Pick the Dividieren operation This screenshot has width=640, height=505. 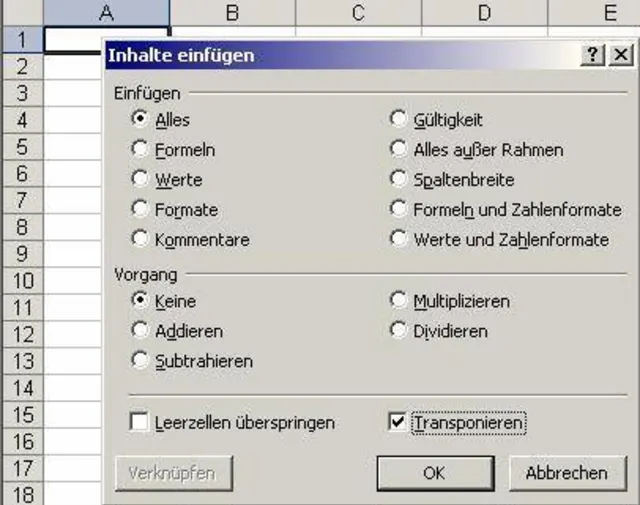pyautogui.click(x=399, y=330)
